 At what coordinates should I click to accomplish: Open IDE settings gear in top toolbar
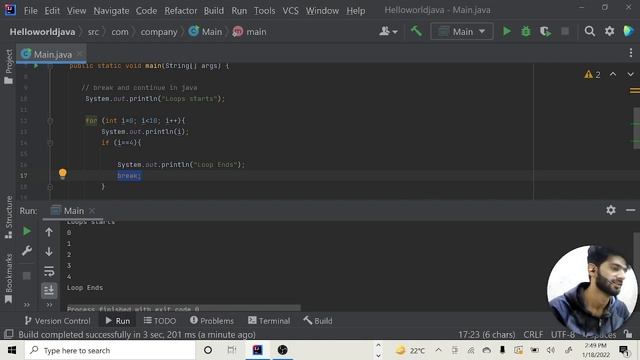(609, 31)
